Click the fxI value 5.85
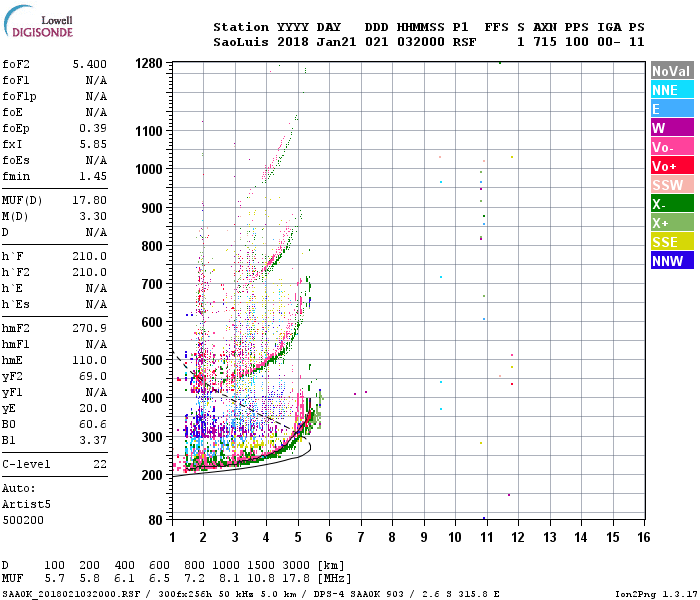 (93, 145)
